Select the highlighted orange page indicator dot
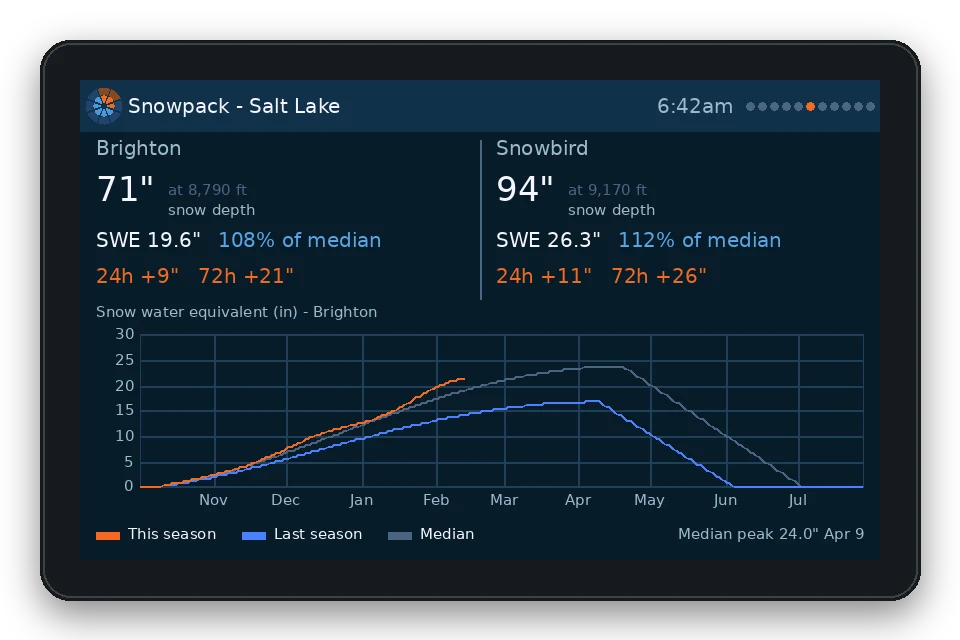 (x=810, y=107)
